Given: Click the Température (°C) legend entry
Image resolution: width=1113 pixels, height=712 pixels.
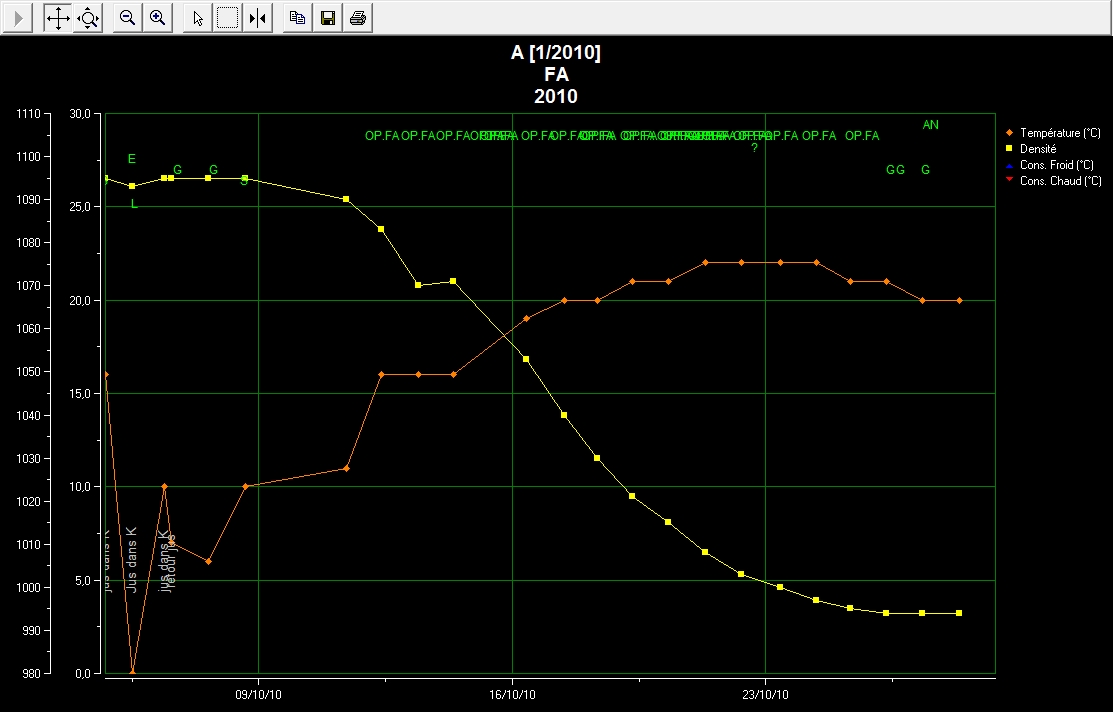Looking at the screenshot, I should point(1059,133).
